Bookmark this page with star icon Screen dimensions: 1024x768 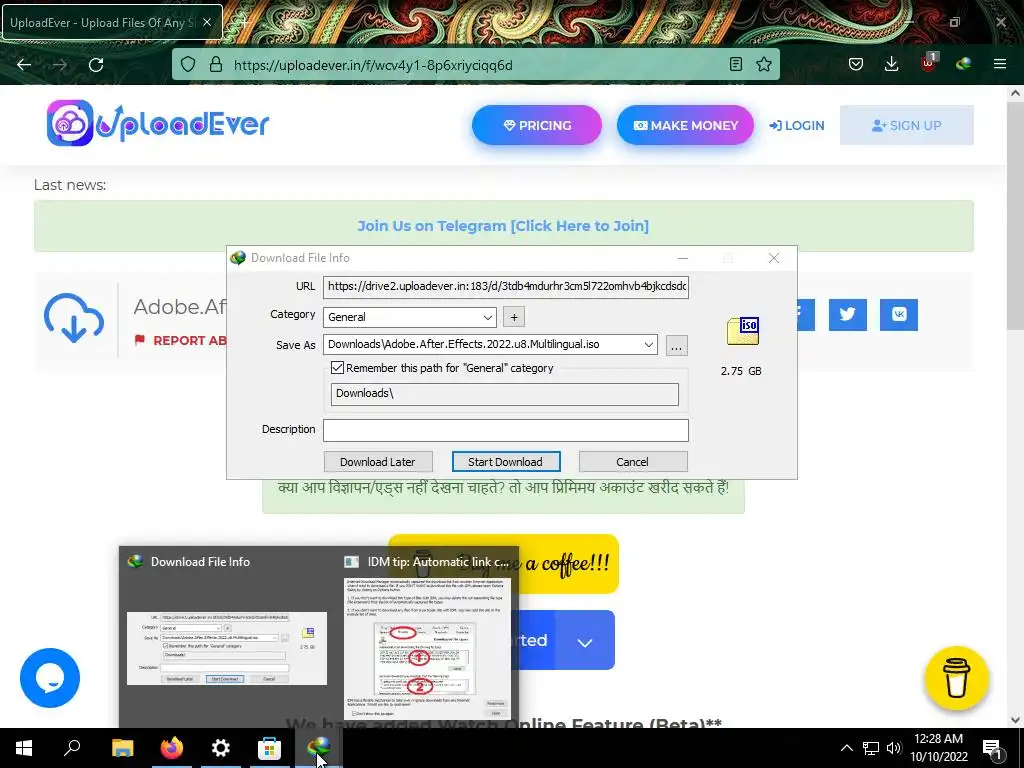764,65
